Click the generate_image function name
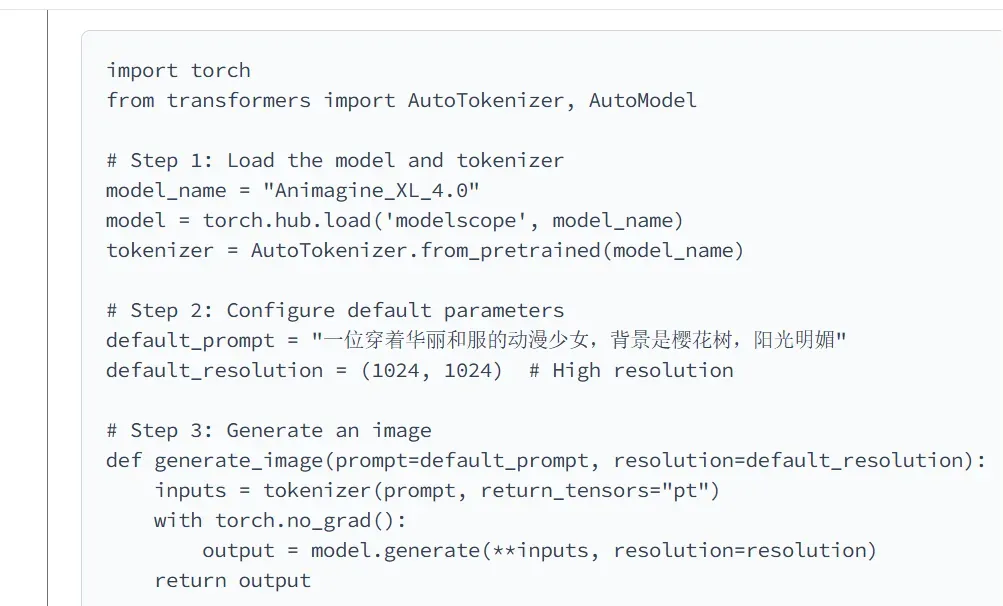The width and height of the screenshot is (1003, 606). coord(238,460)
